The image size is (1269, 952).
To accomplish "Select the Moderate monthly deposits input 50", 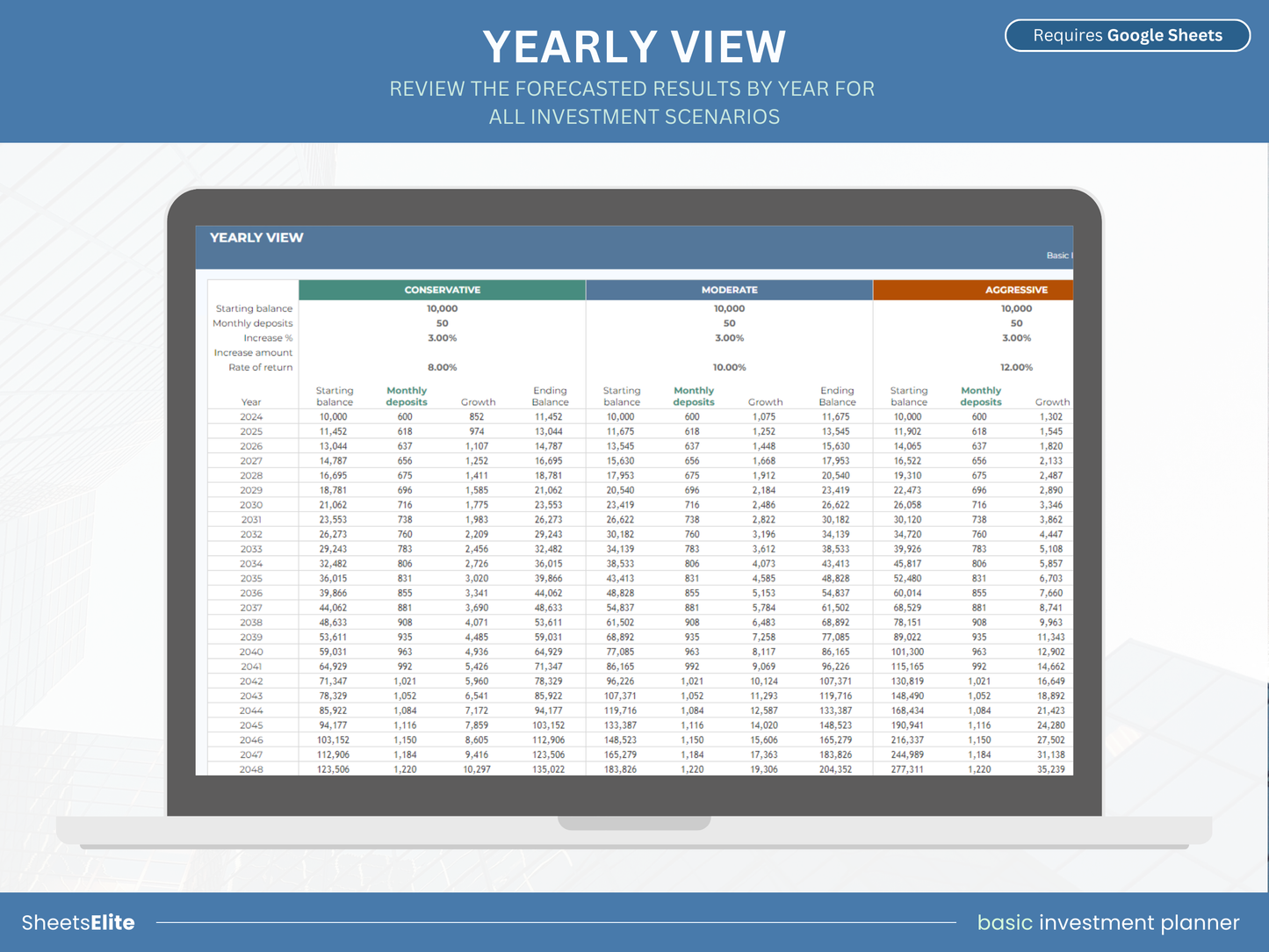I will pos(729,323).
